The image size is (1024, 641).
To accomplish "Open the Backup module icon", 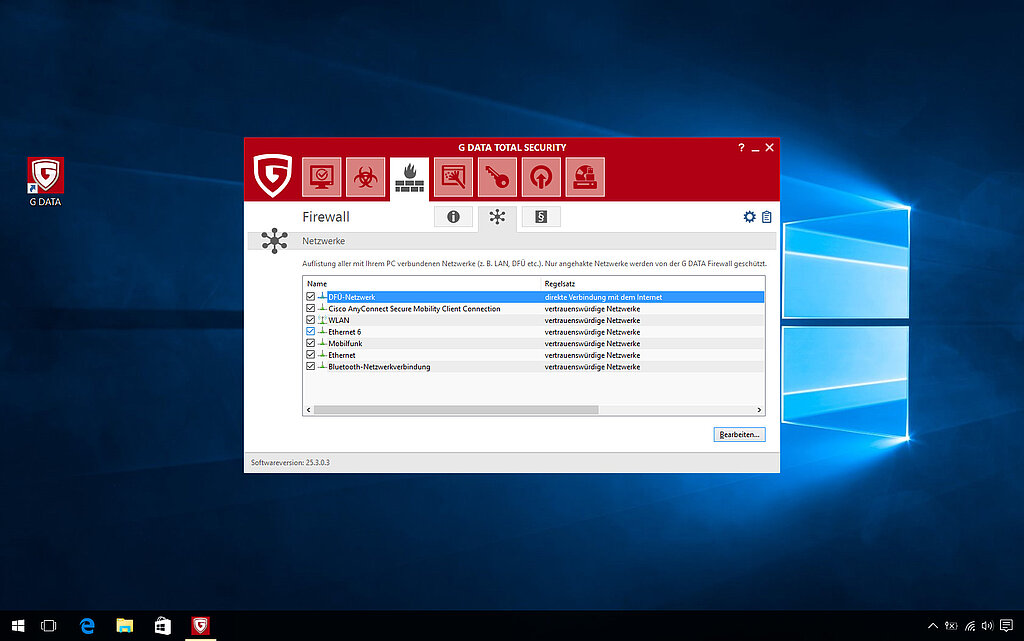I will 453,178.
